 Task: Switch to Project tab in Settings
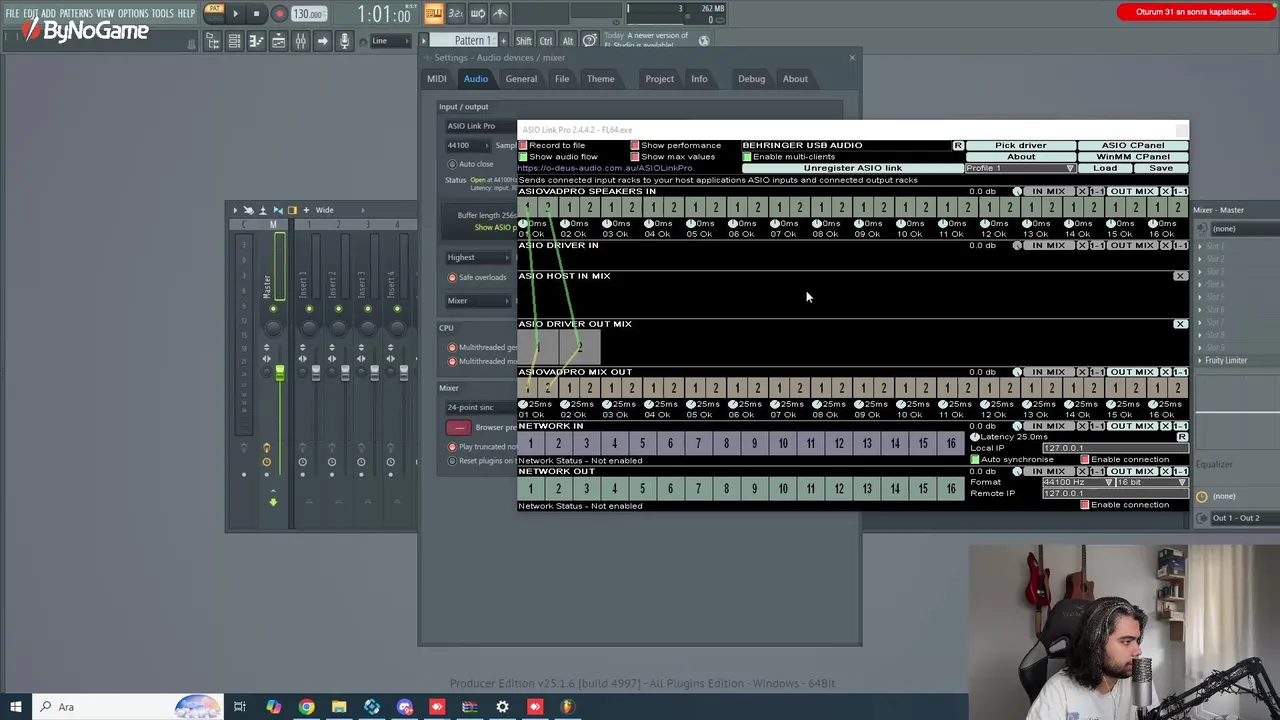pyautogui.click(x=659, y=79)
